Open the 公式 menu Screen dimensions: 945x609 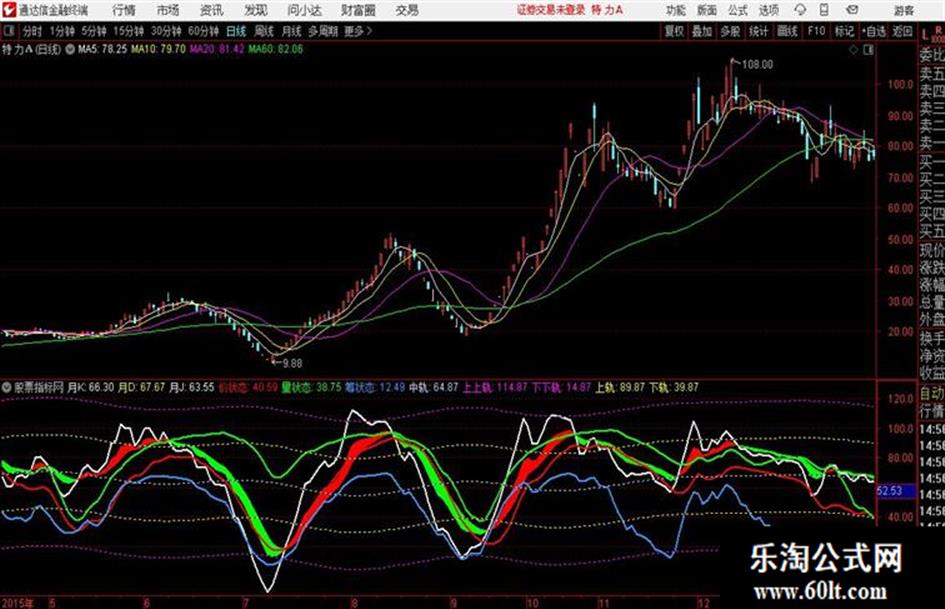[738, 10]
